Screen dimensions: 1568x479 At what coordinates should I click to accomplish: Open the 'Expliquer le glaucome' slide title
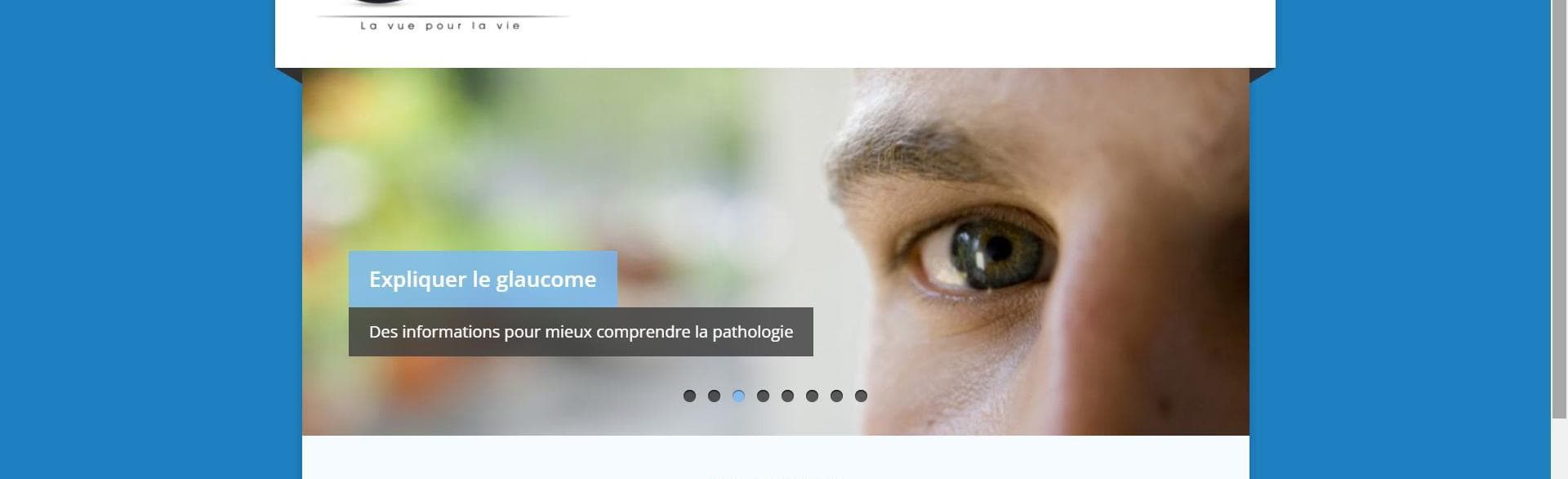pos(483,279)
